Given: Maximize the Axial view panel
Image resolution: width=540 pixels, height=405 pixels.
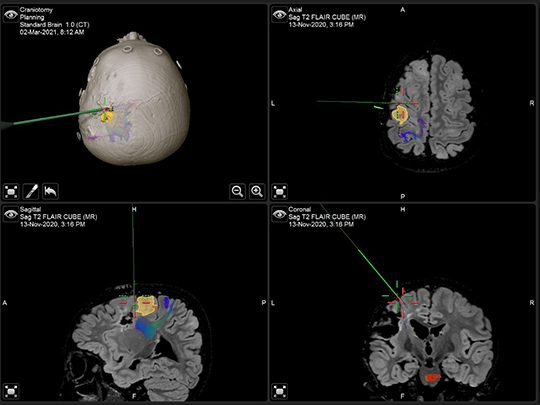Looking at the screenshot, I should (x=280, y=191).
